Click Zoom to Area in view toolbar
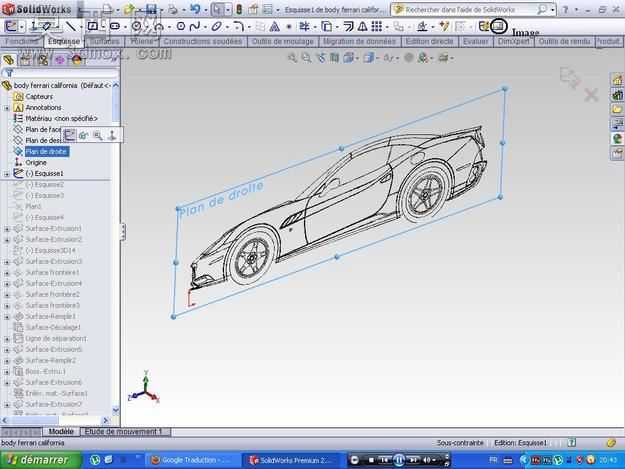The width and height of the screenshot is (625, 469). (306, 58)
